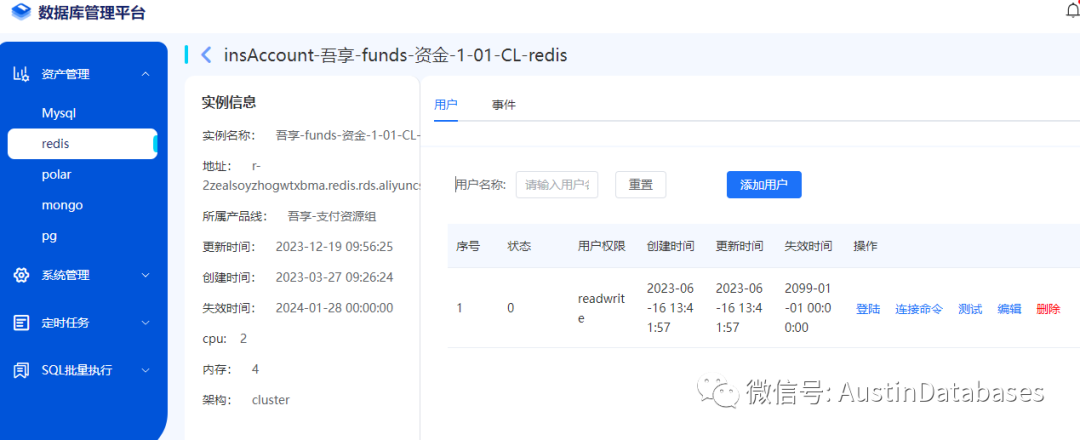Image resolution: width=1080 pixels, height=440 pixels.
Task: Click the 创建时间 column header
Action: [x=670, y=246]
